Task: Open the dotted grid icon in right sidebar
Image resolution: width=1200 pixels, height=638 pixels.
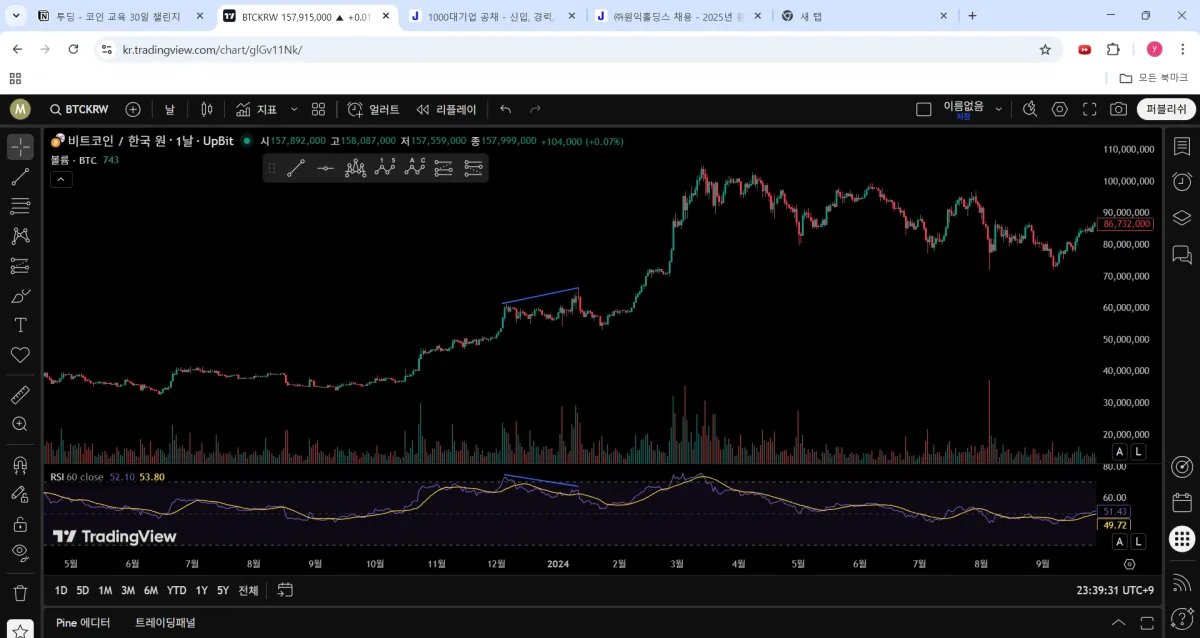Action: coord(1182,539)
